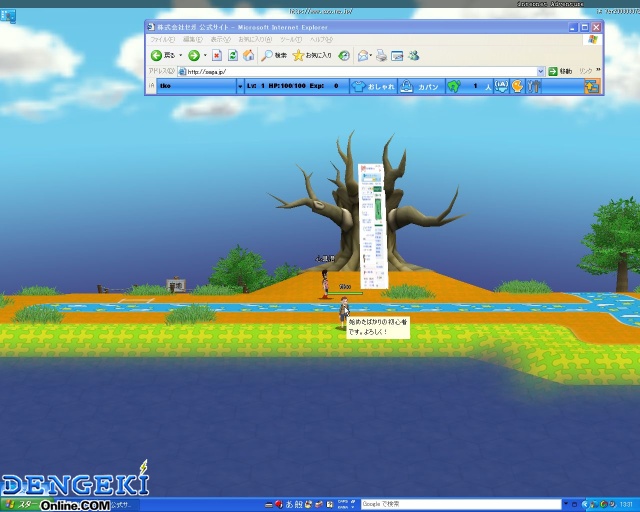Open the お気に入り(A) menu
Viewport: 640px width, 512px height.
pyautogui.click(x=255, y=40)
